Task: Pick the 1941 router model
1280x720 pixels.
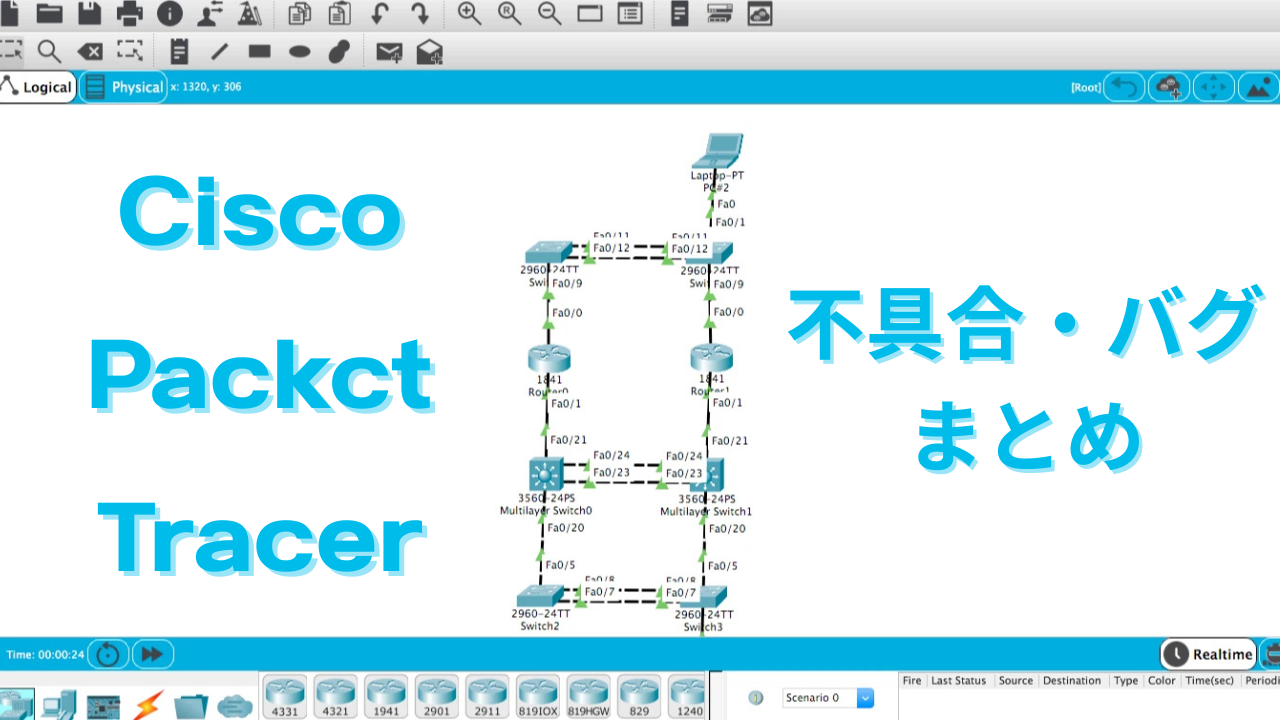Action: (386, 697)
